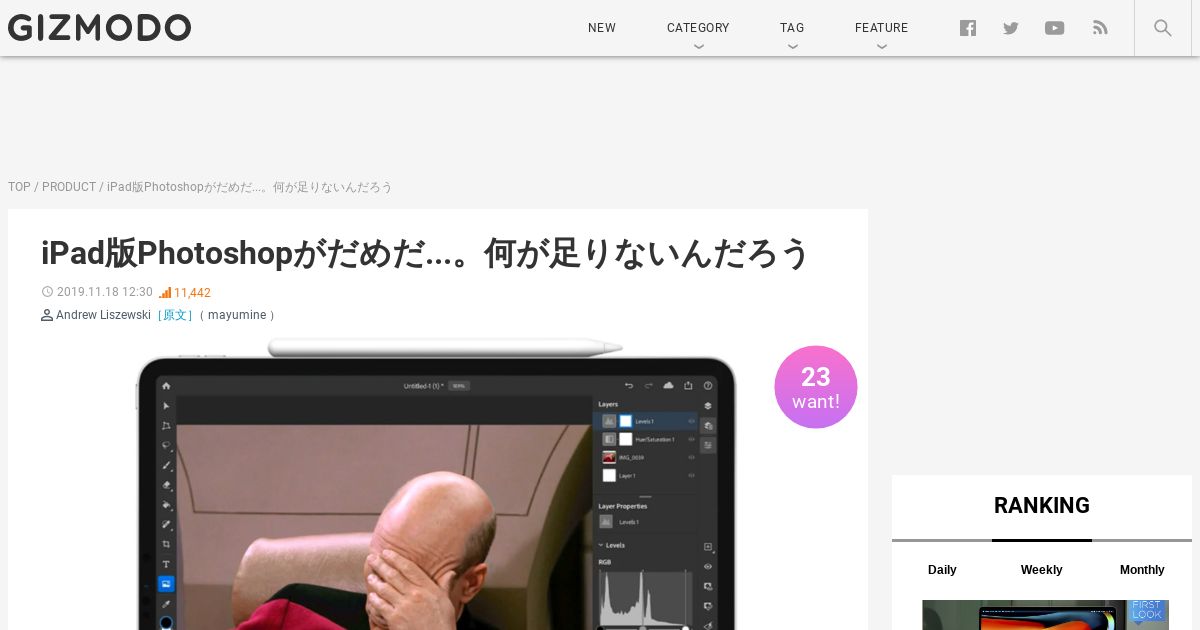Click the PRODUCT breadcrumb link

coord(69,187)
